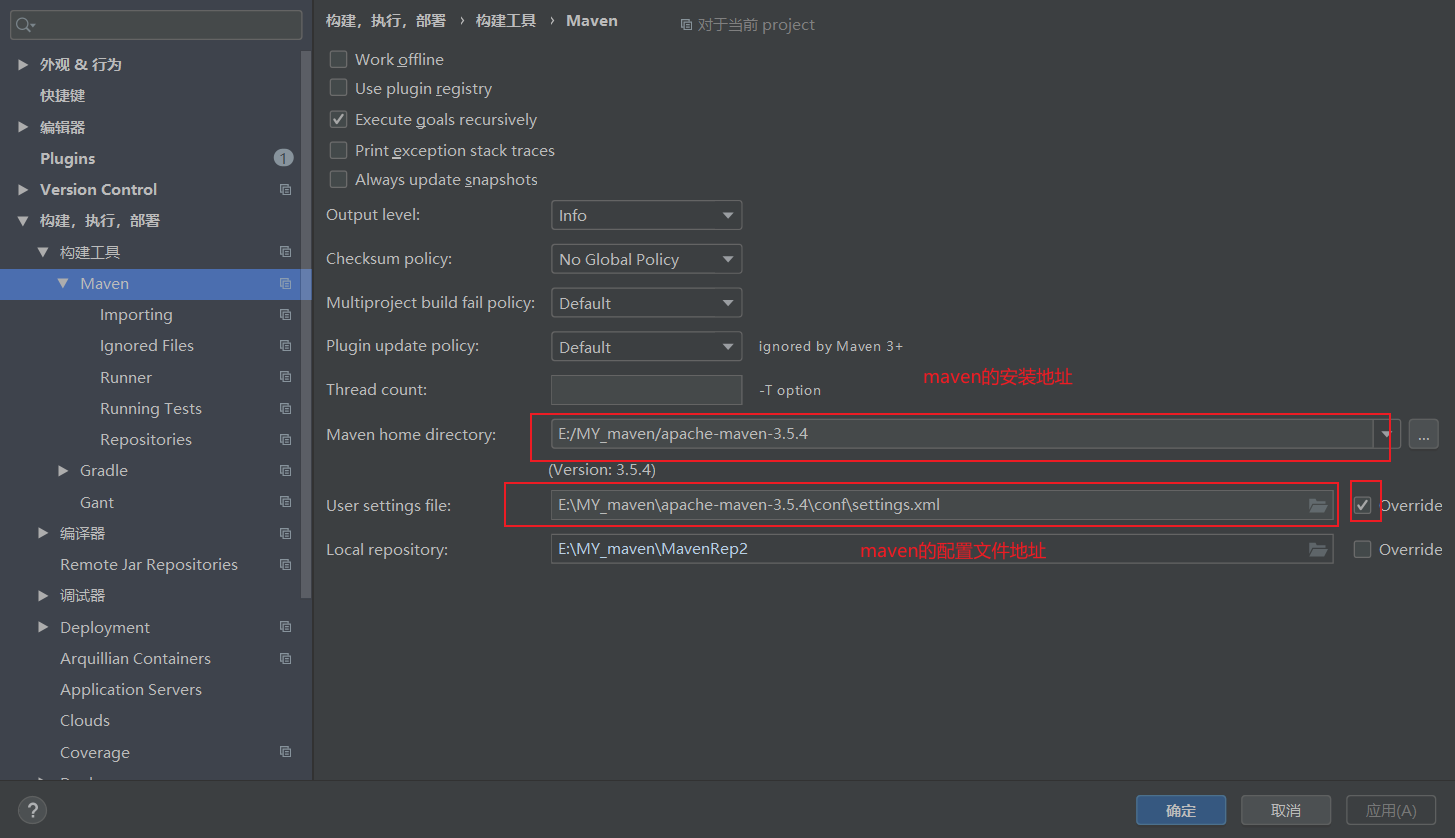Click project-level icon beside Repositories
The width and height of the screenshot is (1455, 838).
pyautogui.click(x=285, y=440)
